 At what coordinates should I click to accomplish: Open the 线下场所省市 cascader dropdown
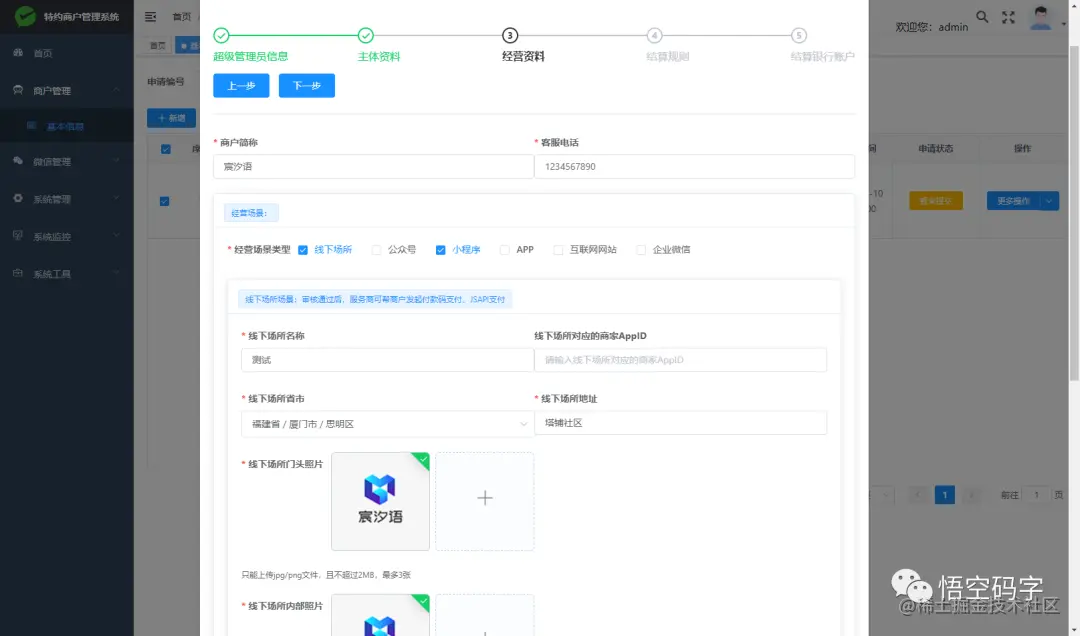[x=387, y=424]
